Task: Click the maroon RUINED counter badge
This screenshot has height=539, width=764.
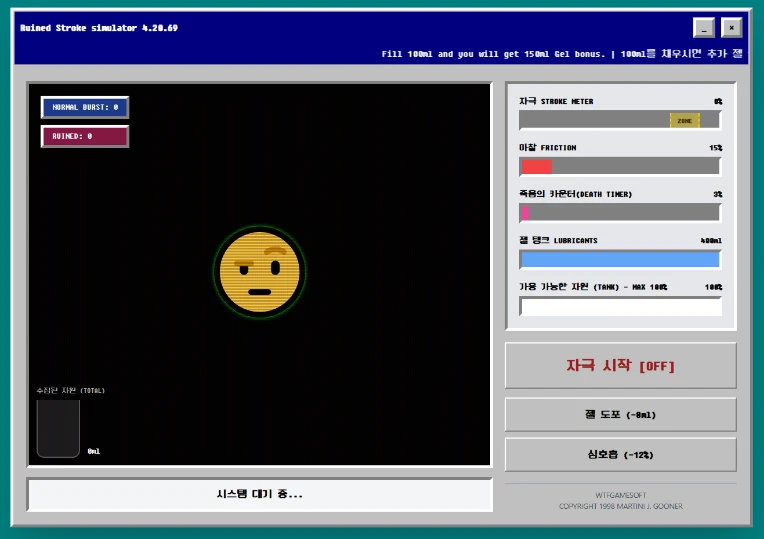Action: (x=85, y=136)
